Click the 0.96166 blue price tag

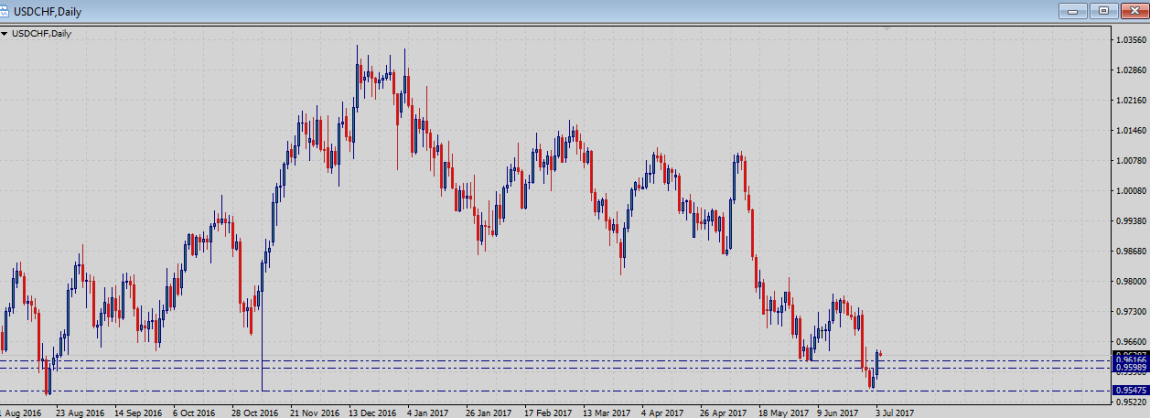[1131, 361]
